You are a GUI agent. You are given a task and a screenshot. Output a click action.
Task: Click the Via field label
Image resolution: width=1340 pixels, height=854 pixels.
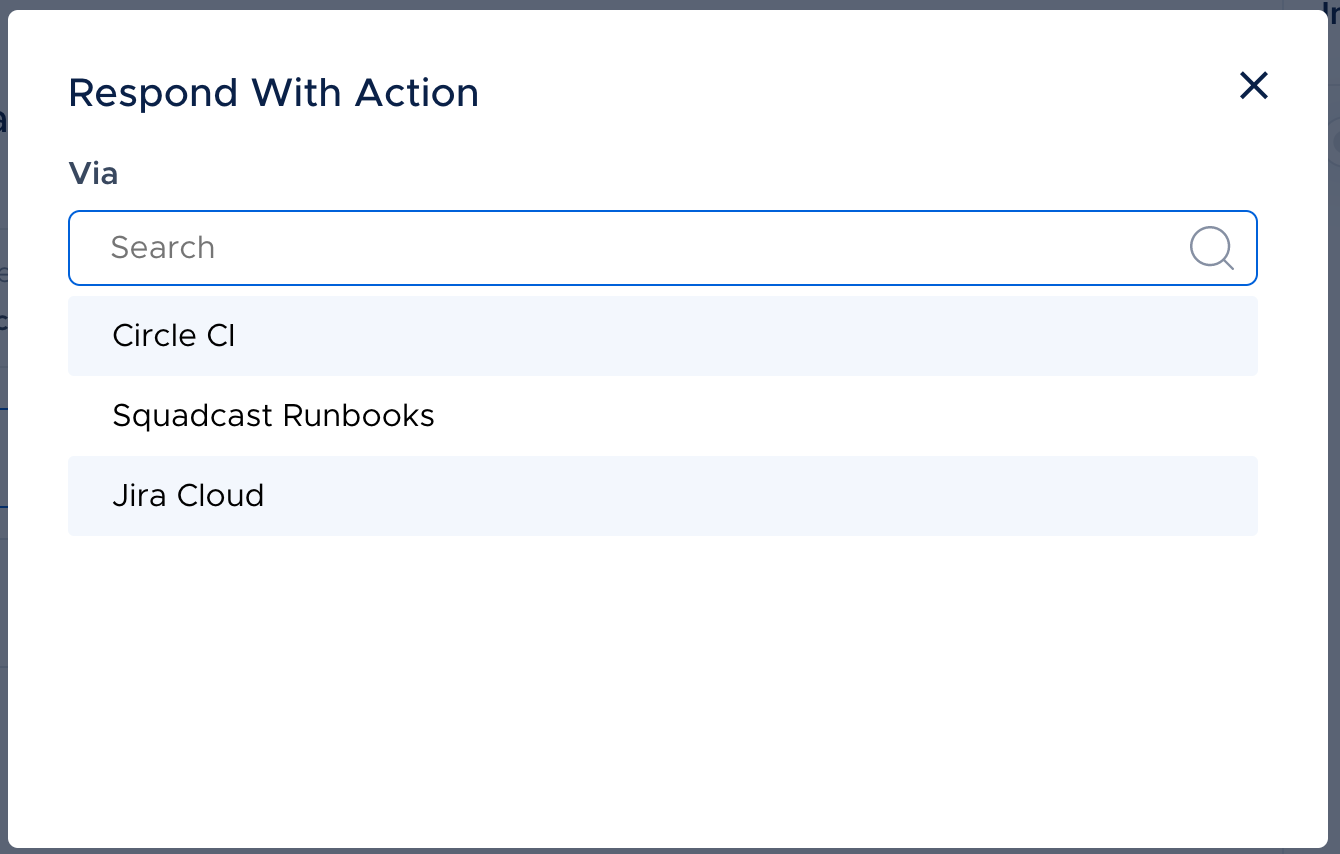pyautogui.click(x=93, y=174)
